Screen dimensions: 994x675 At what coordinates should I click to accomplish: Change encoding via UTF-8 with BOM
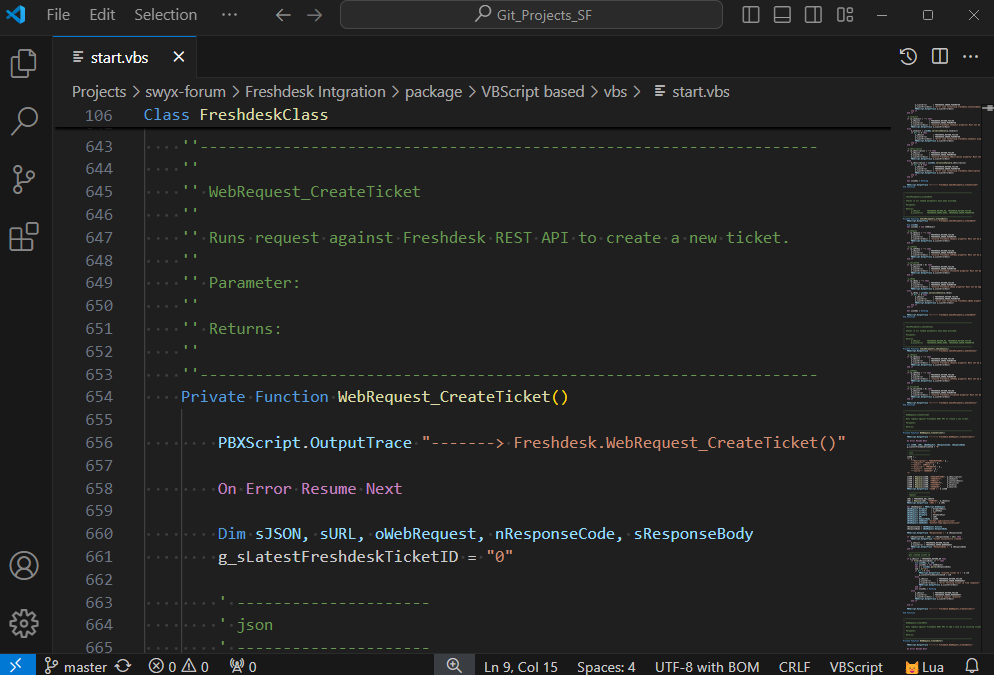[707, 667]
